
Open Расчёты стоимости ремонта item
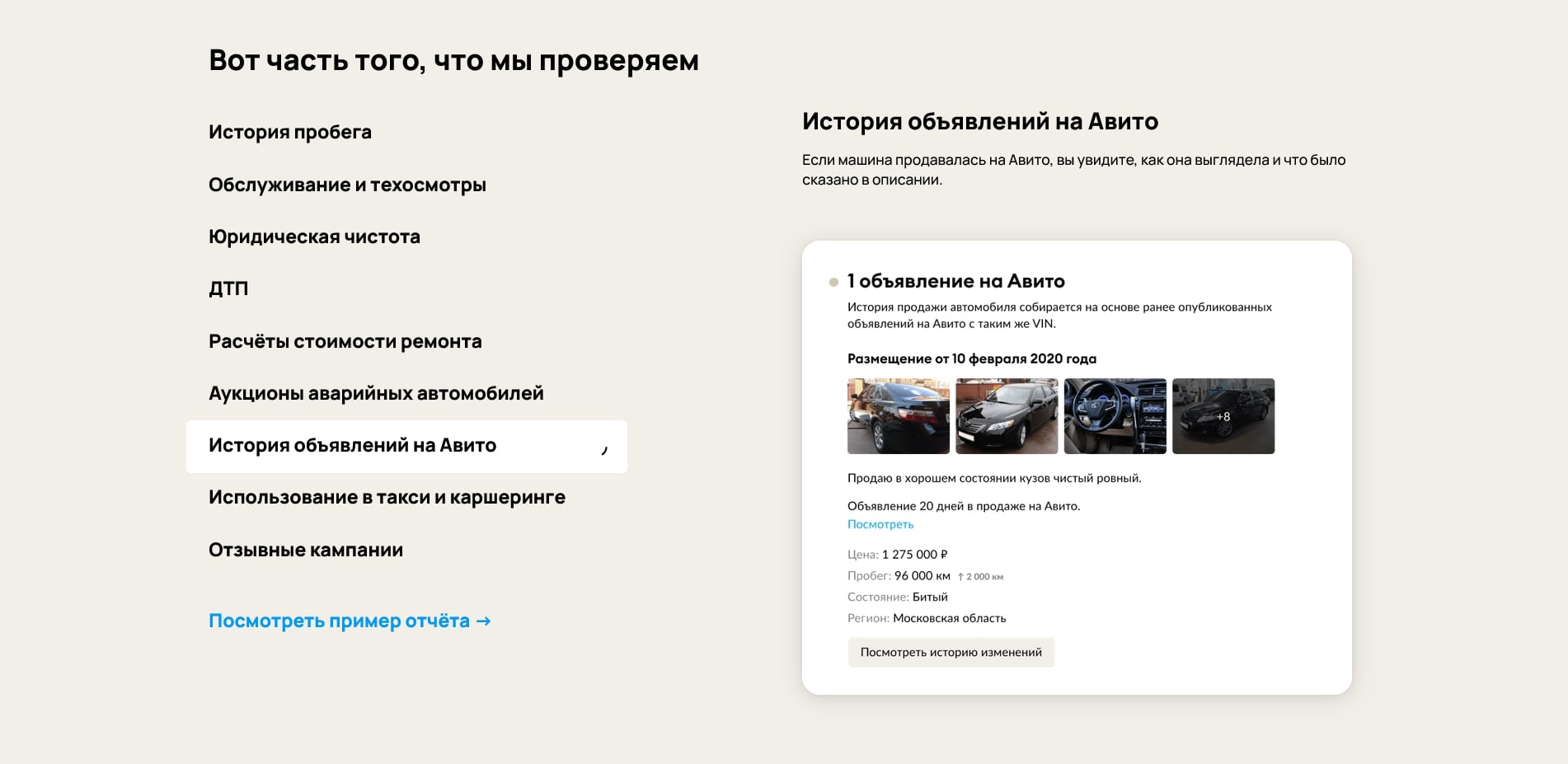[x=345, y=341]
